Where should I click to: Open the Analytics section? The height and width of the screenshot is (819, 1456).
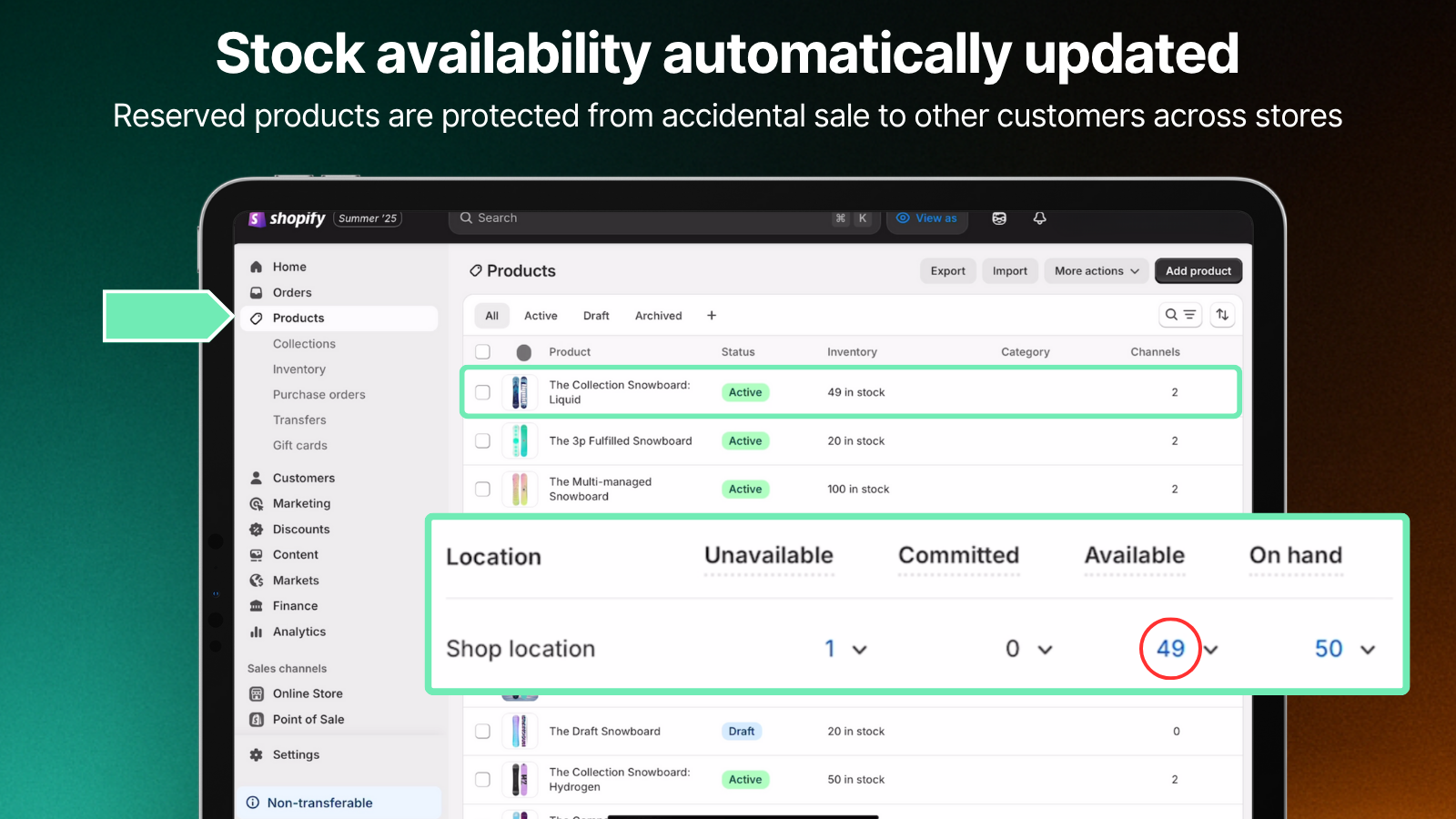tap(298, 632)
